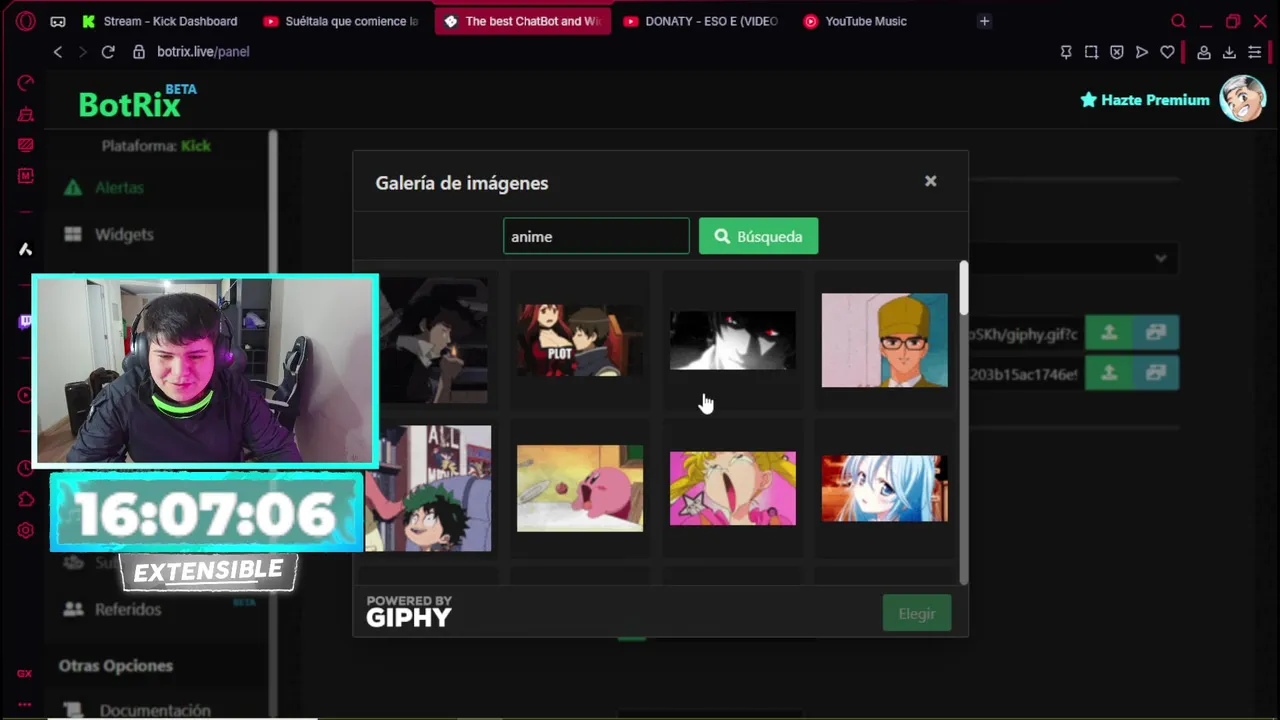Click the botrix.live/panel address bar

(x=203, y=52)
